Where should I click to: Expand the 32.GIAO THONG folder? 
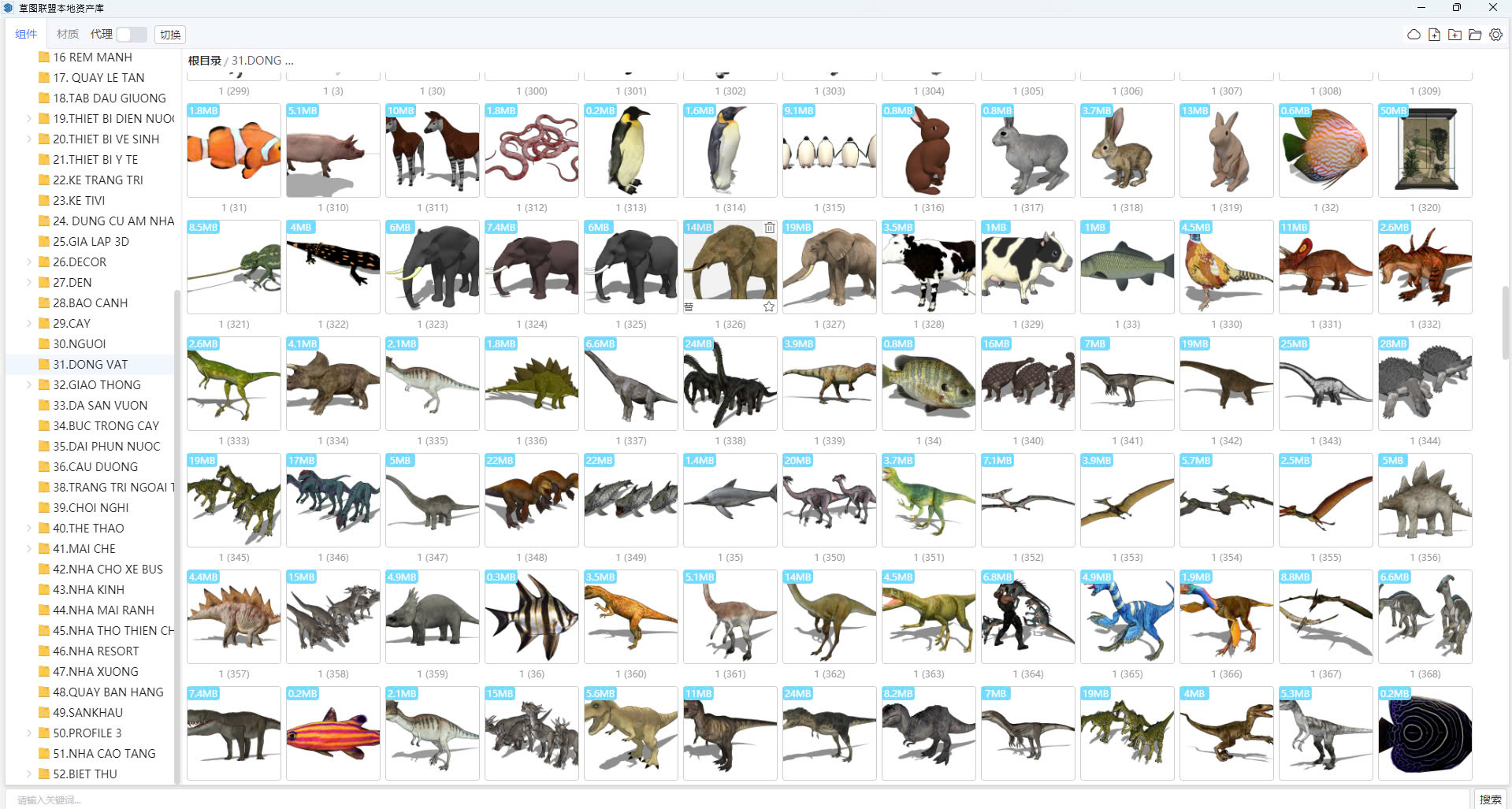point(29,385)
